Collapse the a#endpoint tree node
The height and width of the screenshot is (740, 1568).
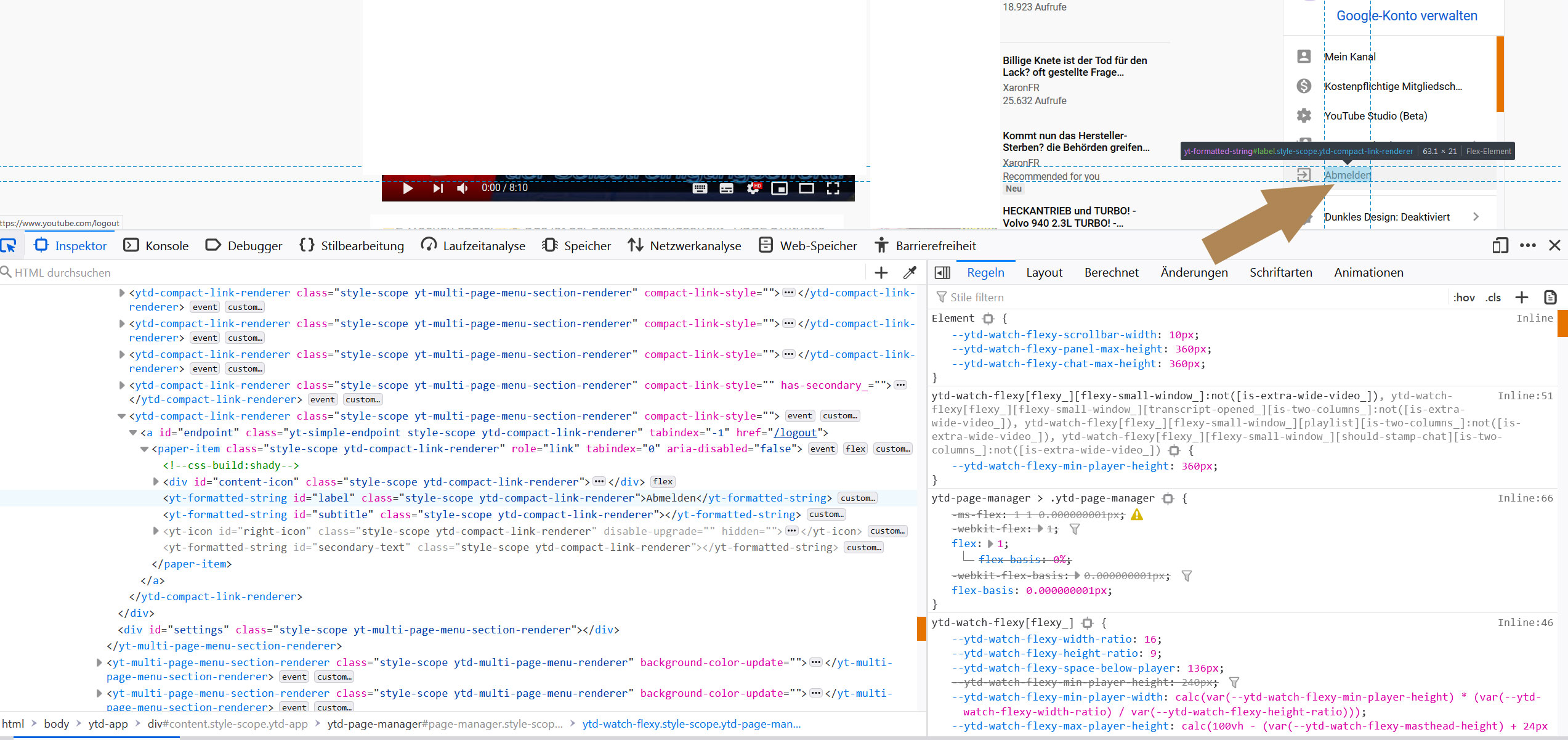coord(133,433)
